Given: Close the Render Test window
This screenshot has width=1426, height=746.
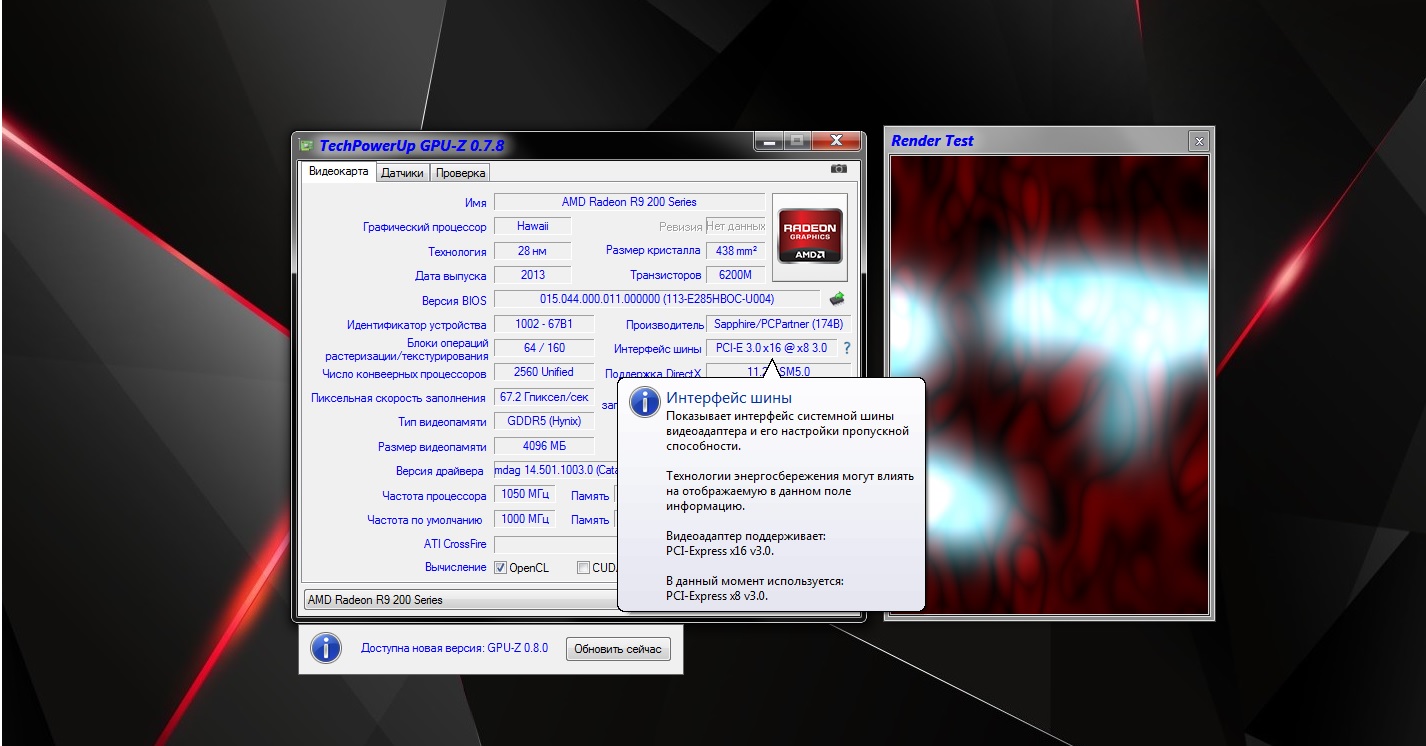Looking at the screenshot, I should tap(1199, 141).
